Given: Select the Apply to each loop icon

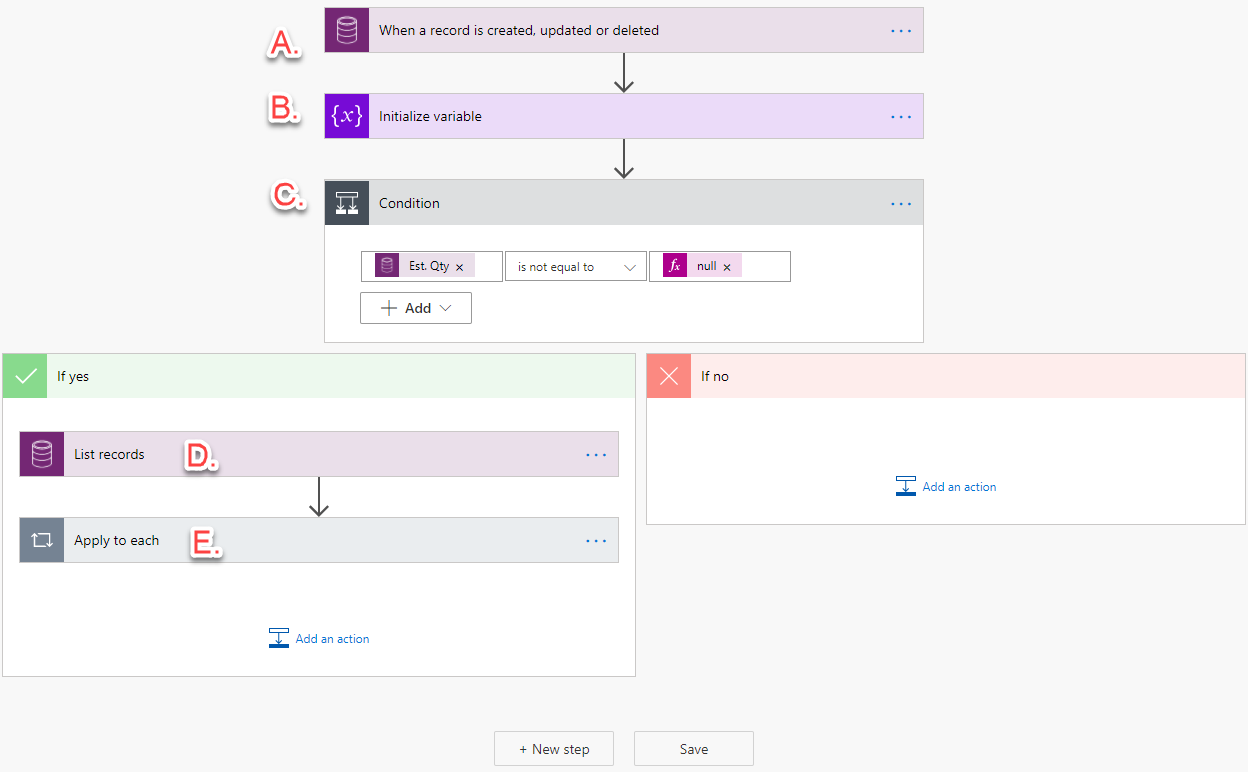Looking at the screenshot, I should coord(41,540).
